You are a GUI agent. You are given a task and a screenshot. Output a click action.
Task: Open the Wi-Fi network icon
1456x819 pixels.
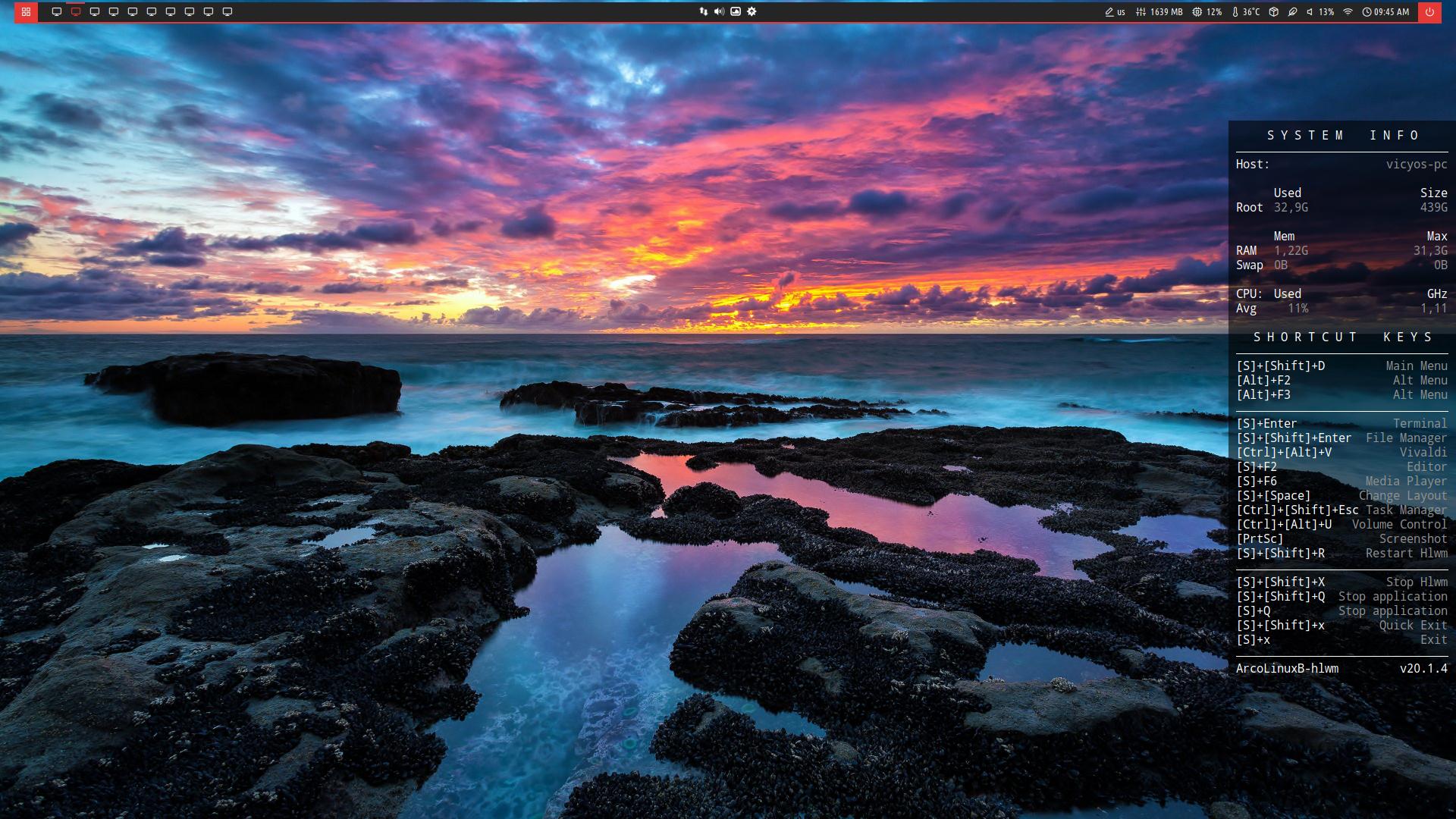coord(1348,12)
